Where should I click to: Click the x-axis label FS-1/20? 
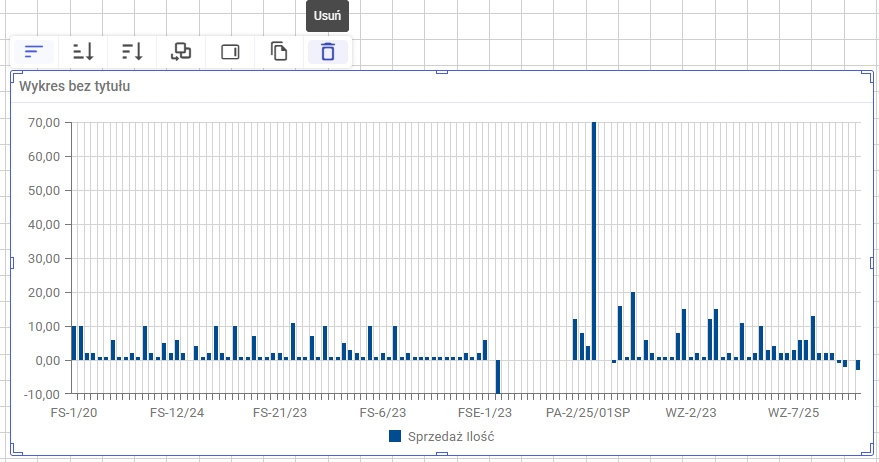point(74,413)
